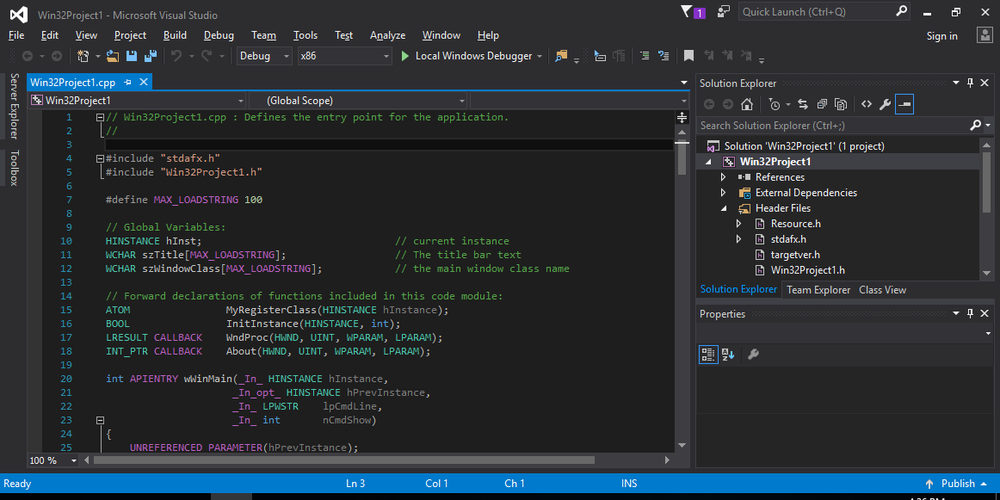This screenshot has width=1000, height=500.
Task: Click the editor horizontal scrollbar thumb
Action: 344,460
